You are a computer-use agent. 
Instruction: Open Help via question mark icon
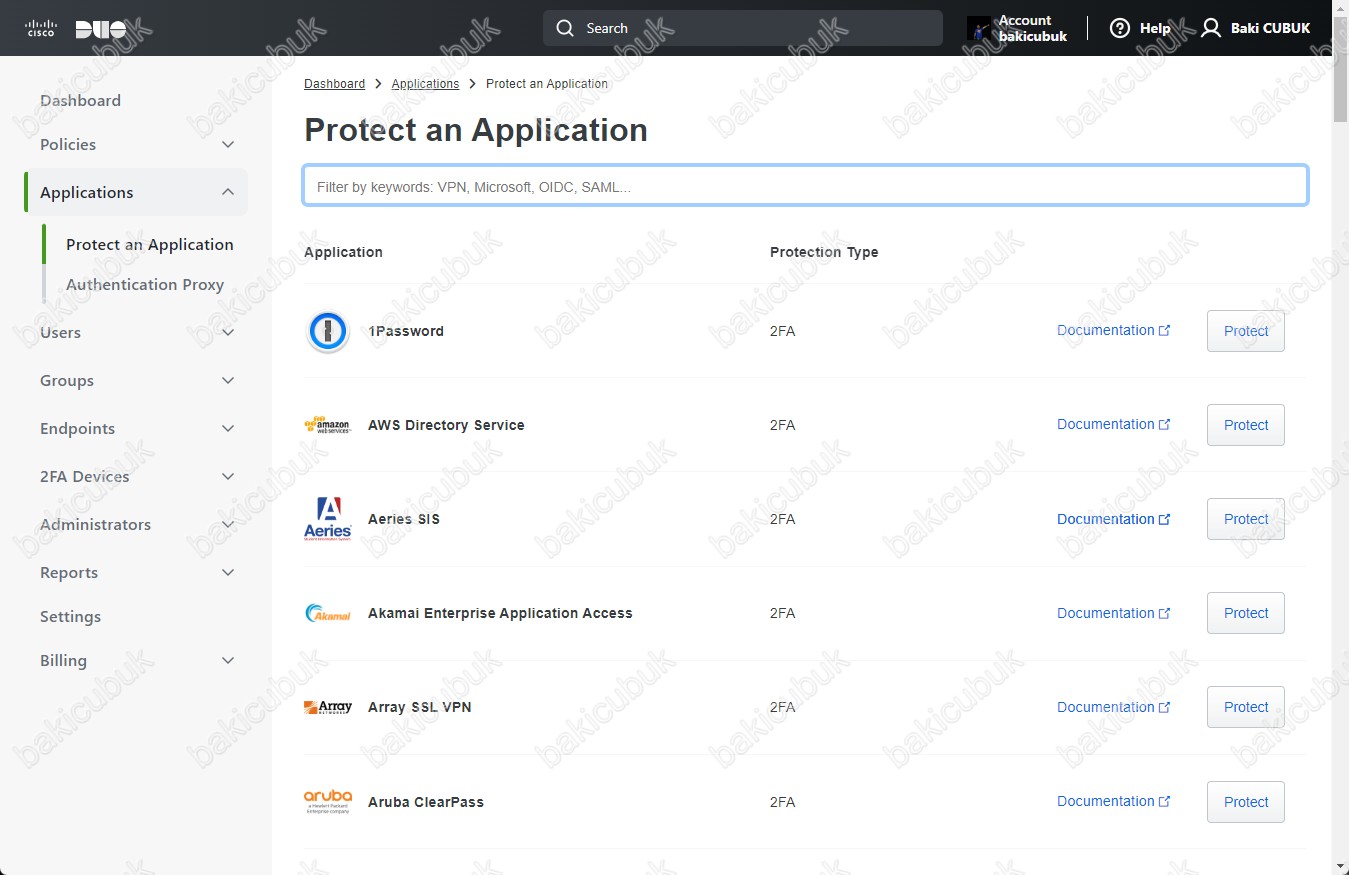click(x=1120, y=28)
